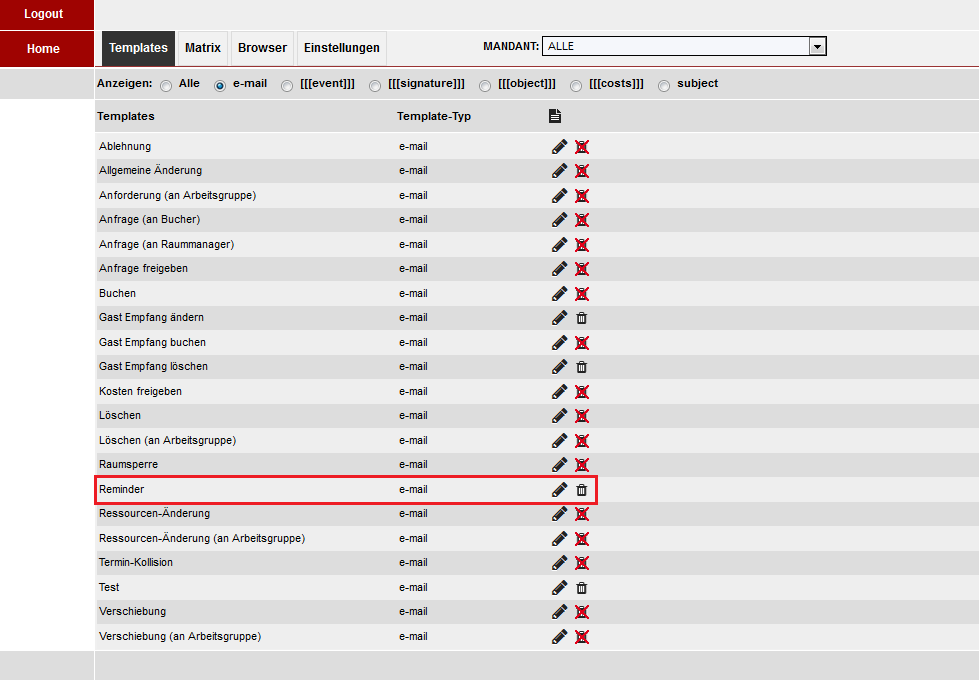Choose the [[[object]]] radio filter

pos(485,86)
